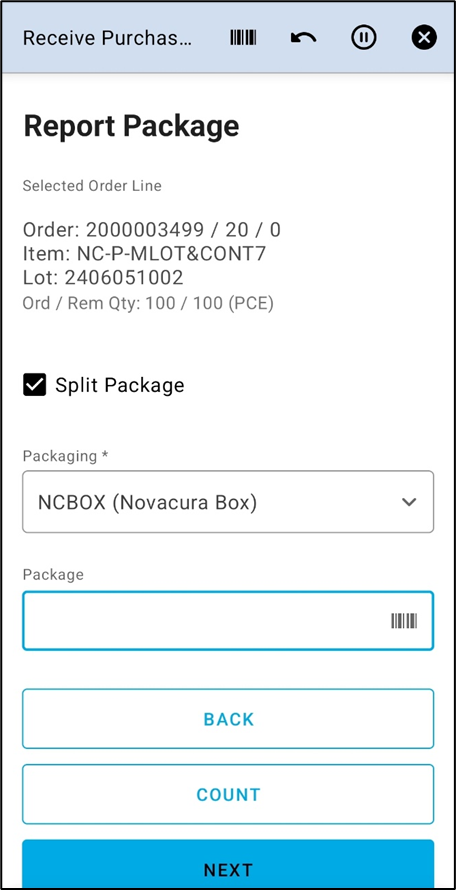Click the Receive Purchas... header title
This screenshot has height=890, width=456.
coord(107,38)
